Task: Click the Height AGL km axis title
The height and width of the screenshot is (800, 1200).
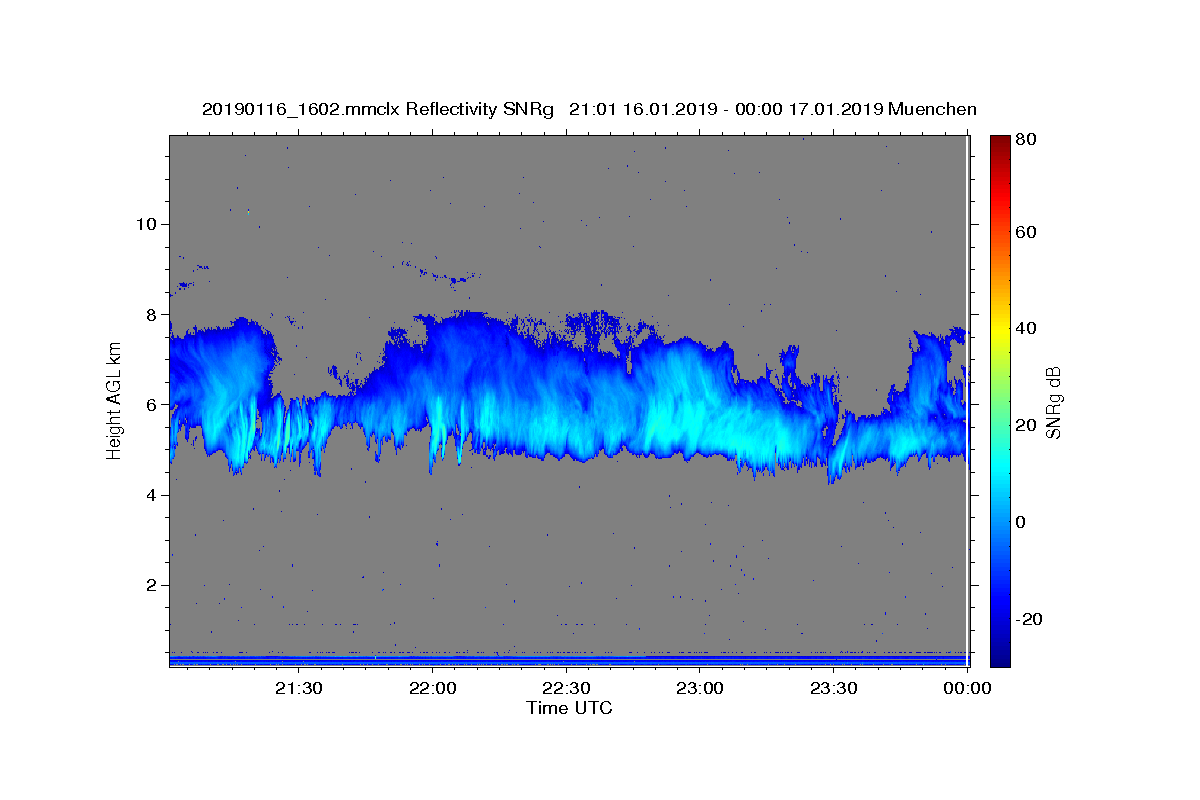Action: point(114,401)
